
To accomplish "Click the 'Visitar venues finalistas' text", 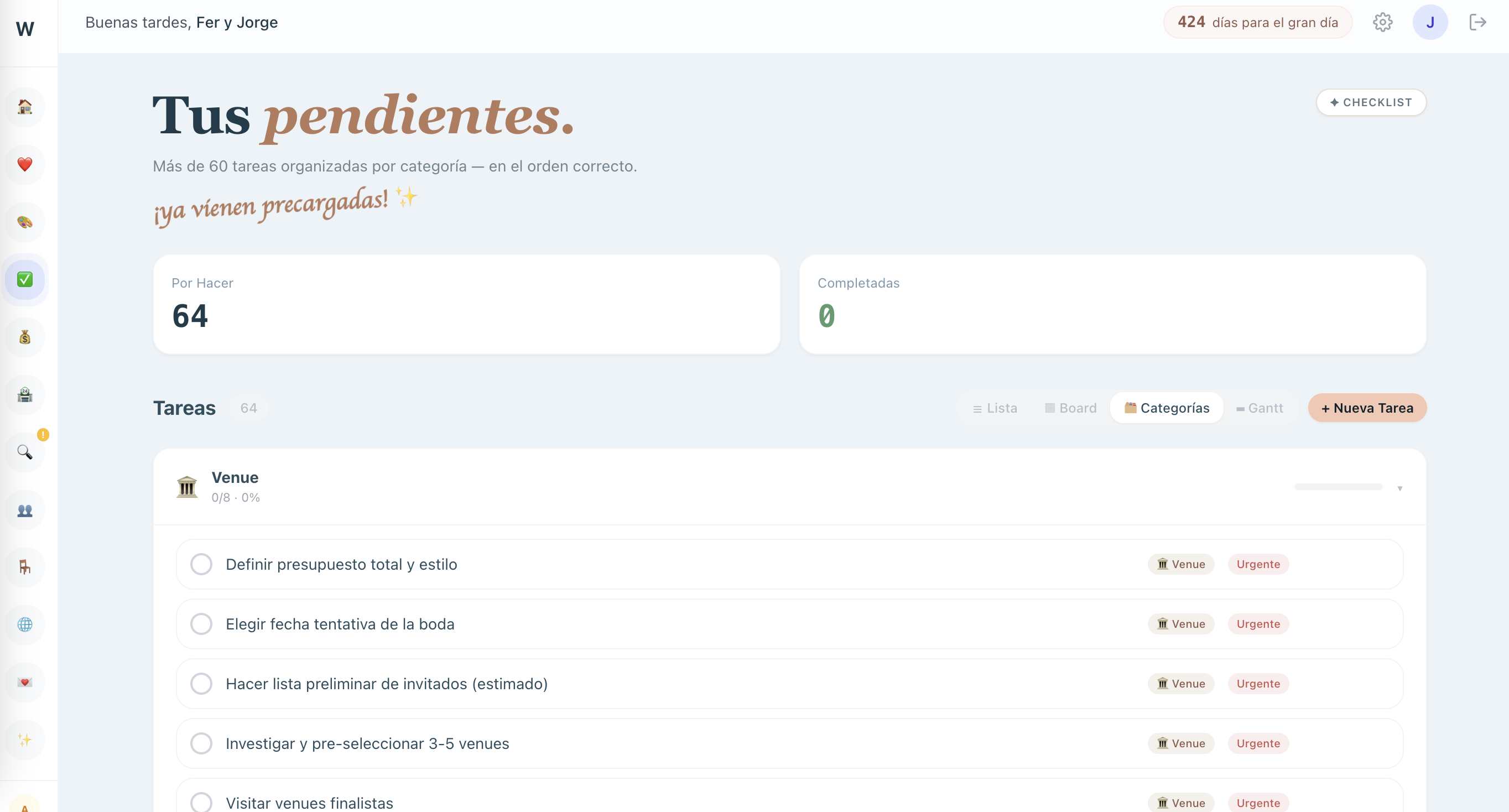I will pyautogui.click(x=309, y=803).
